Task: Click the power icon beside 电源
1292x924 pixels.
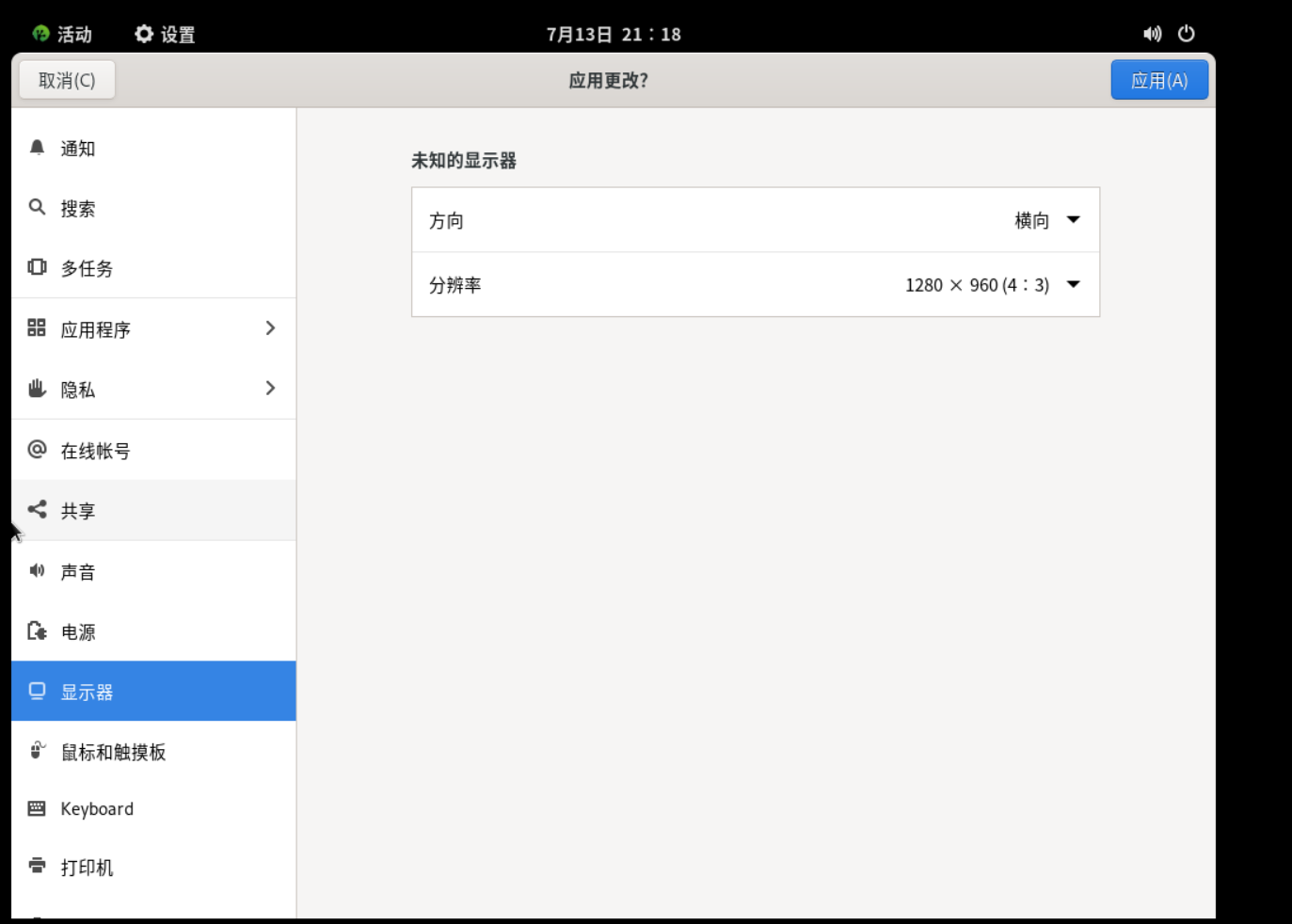Action: point(37,630)
